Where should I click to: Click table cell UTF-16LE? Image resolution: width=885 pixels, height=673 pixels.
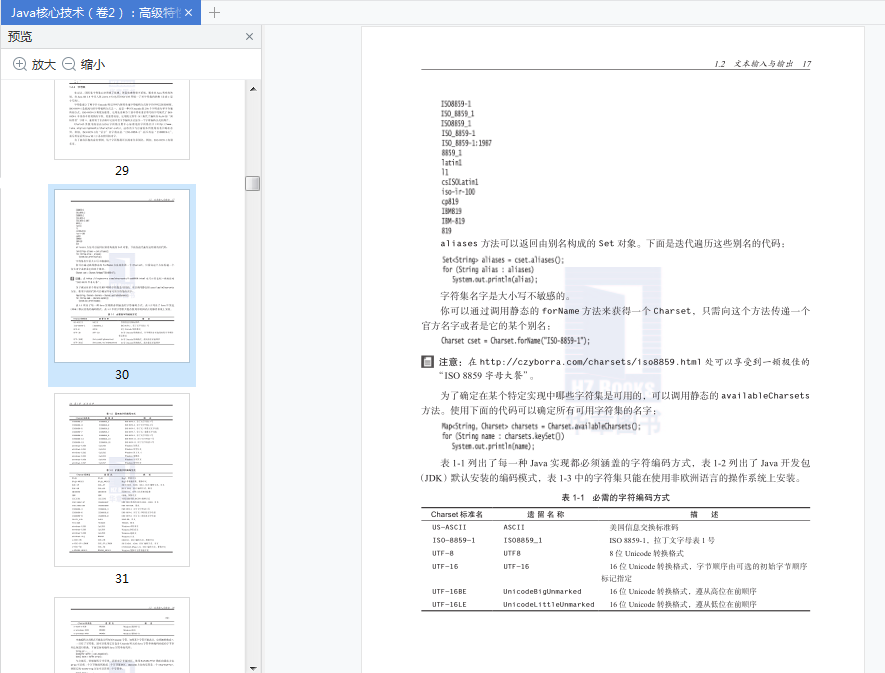coord(449,605)
